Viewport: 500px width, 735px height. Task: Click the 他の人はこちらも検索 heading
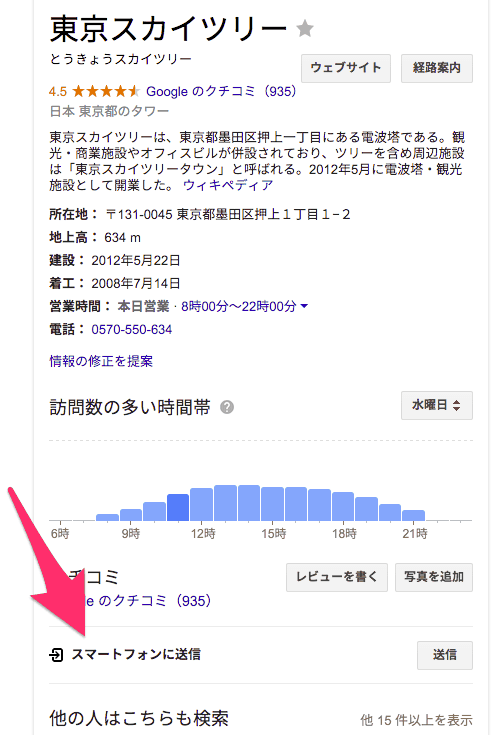(139, 718)
